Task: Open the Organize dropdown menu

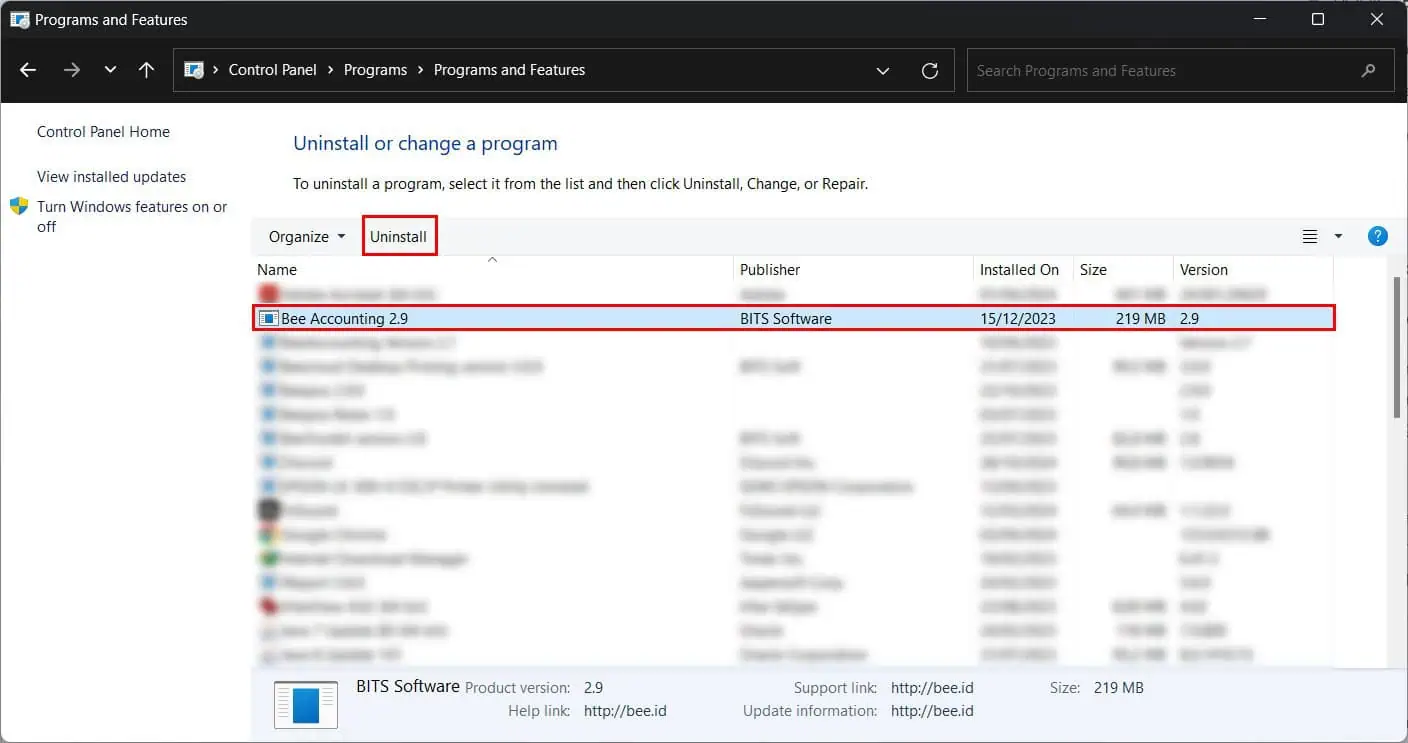Action: coord(307,237)
